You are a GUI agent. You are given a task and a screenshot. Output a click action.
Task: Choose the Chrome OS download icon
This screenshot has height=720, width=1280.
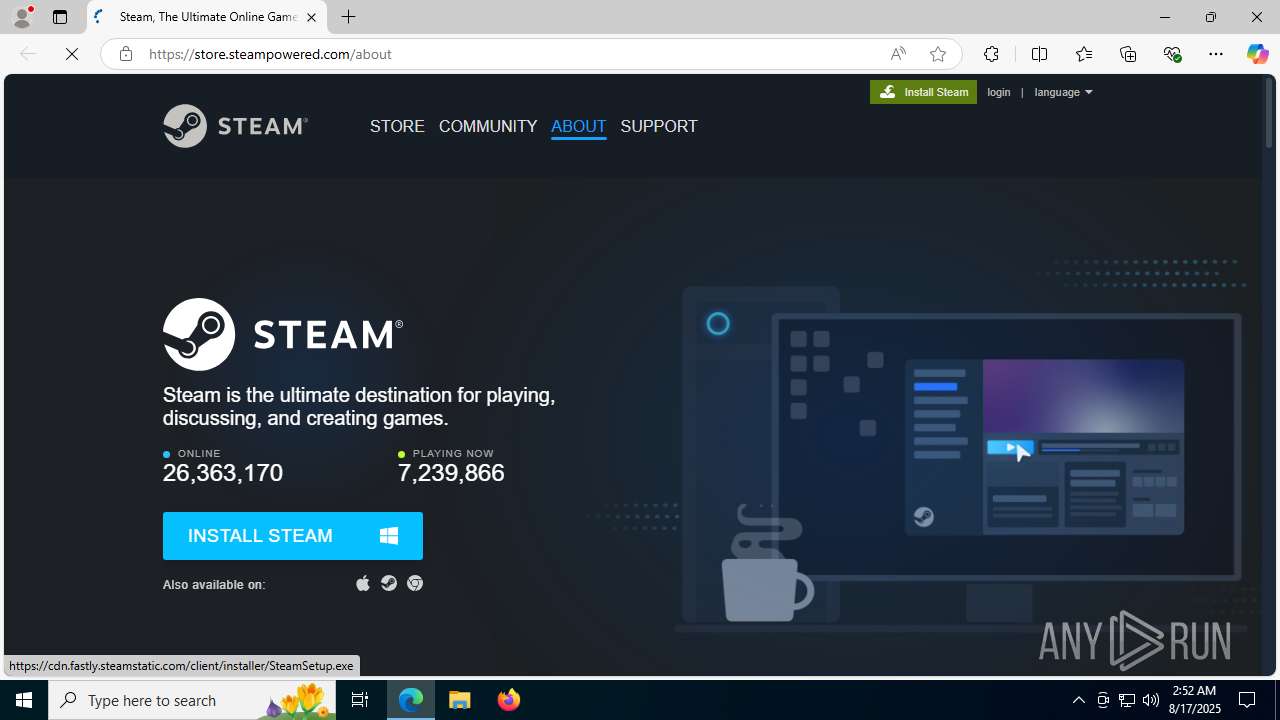(x=415, y=583)
